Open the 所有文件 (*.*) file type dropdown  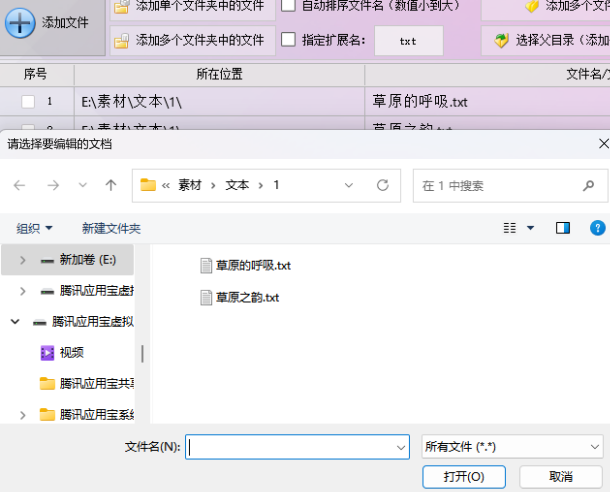tap(511, 447)
